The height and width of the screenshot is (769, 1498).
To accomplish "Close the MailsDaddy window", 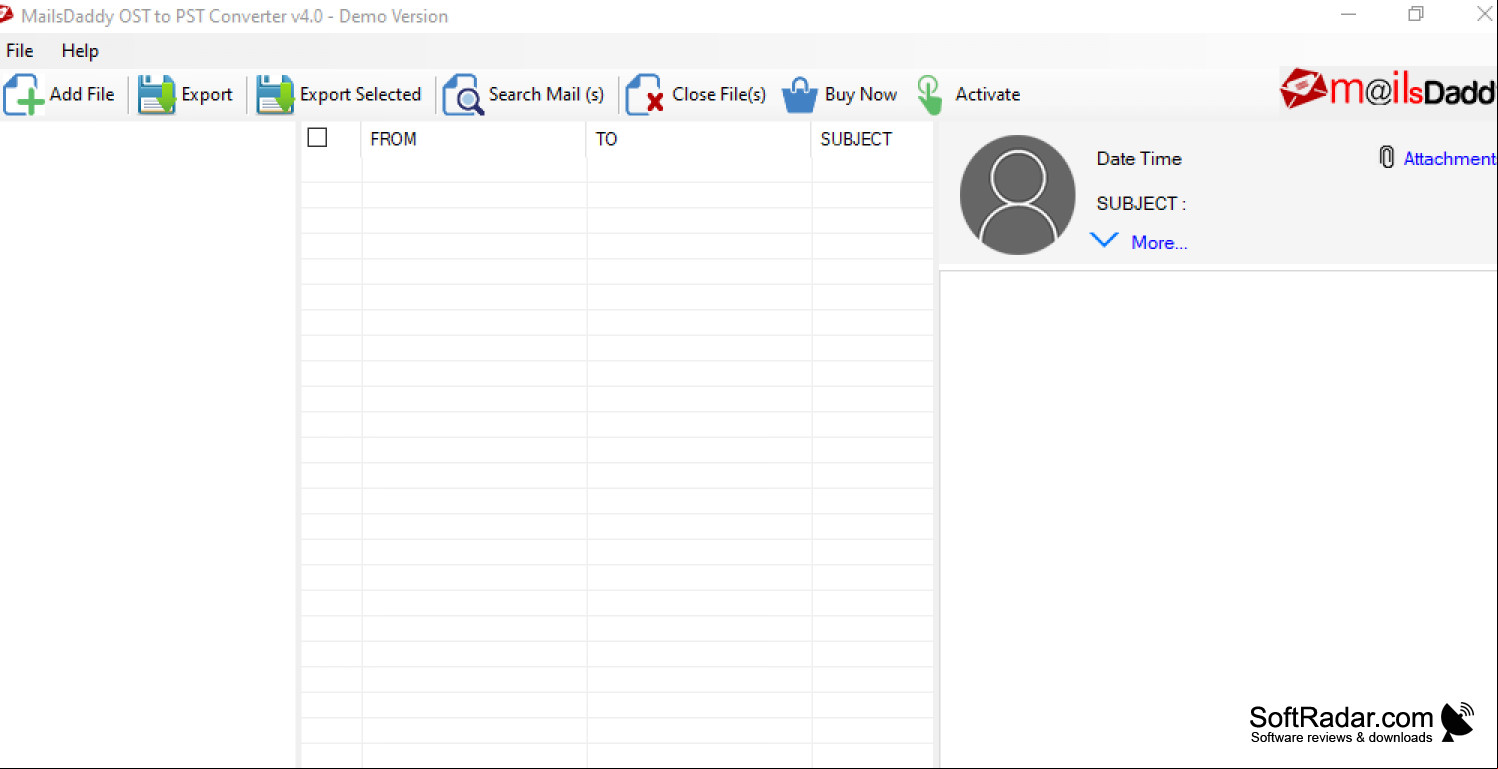I will [x=1485, y=14].
